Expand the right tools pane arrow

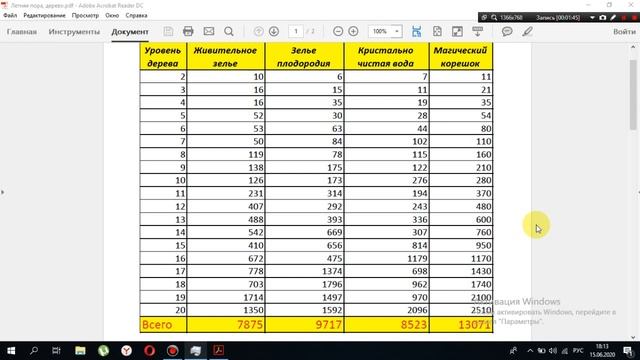point(638,192)
